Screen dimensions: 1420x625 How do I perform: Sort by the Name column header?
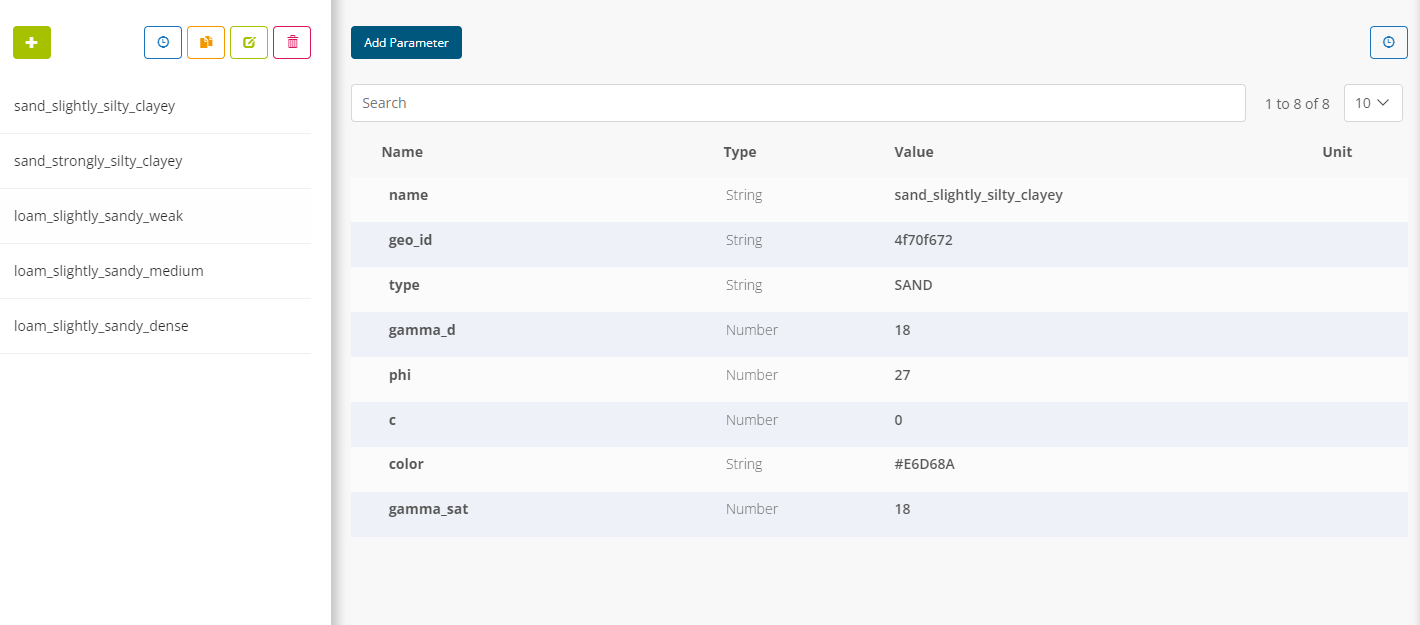coord(402,152)
